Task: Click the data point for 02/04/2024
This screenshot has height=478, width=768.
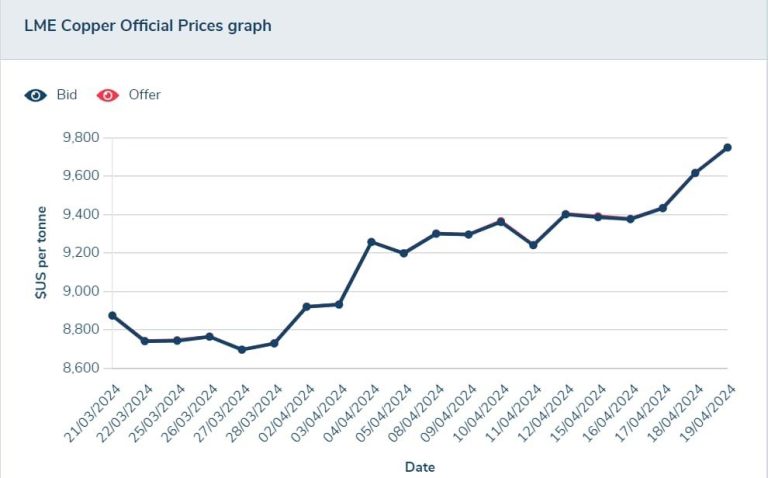Action: click(306, 306)
